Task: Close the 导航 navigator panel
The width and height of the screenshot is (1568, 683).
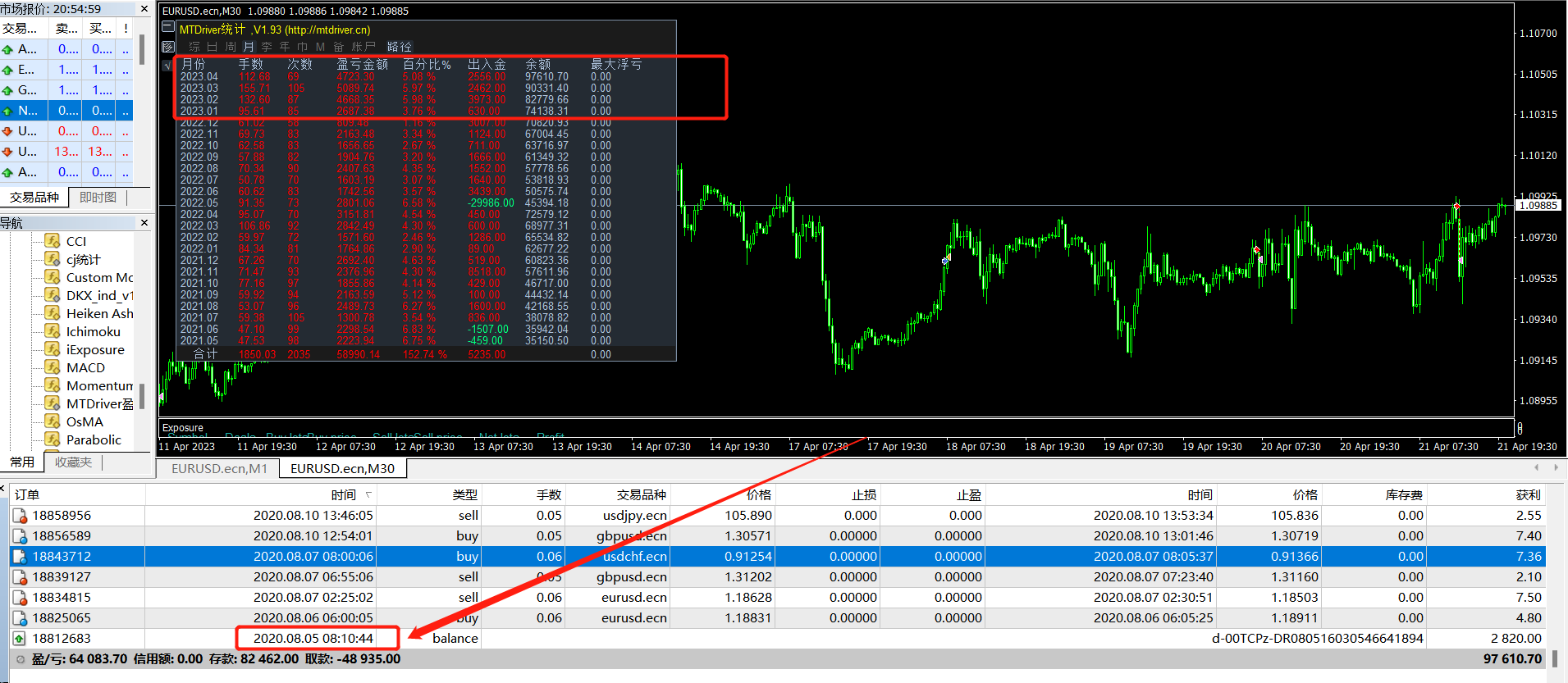Action: coord(144,222)
